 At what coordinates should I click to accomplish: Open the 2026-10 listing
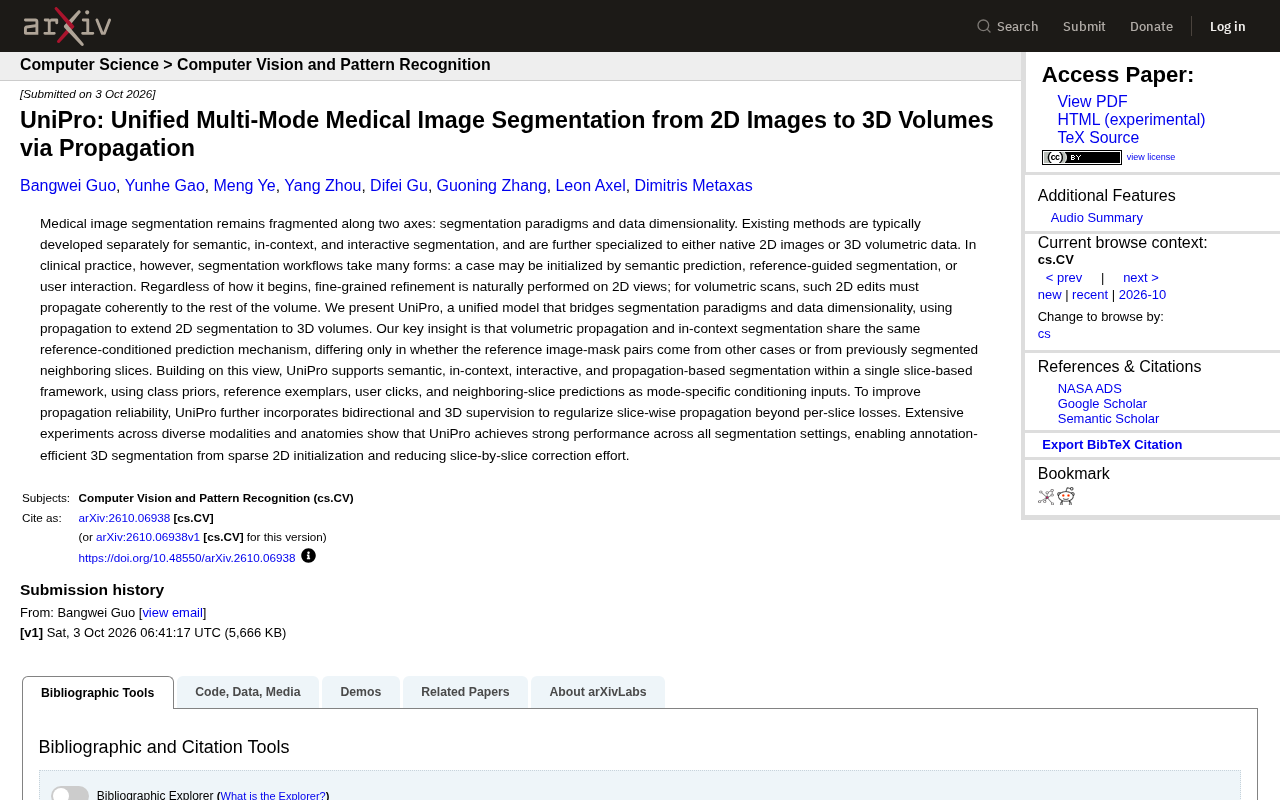(x=1142, y=295)
